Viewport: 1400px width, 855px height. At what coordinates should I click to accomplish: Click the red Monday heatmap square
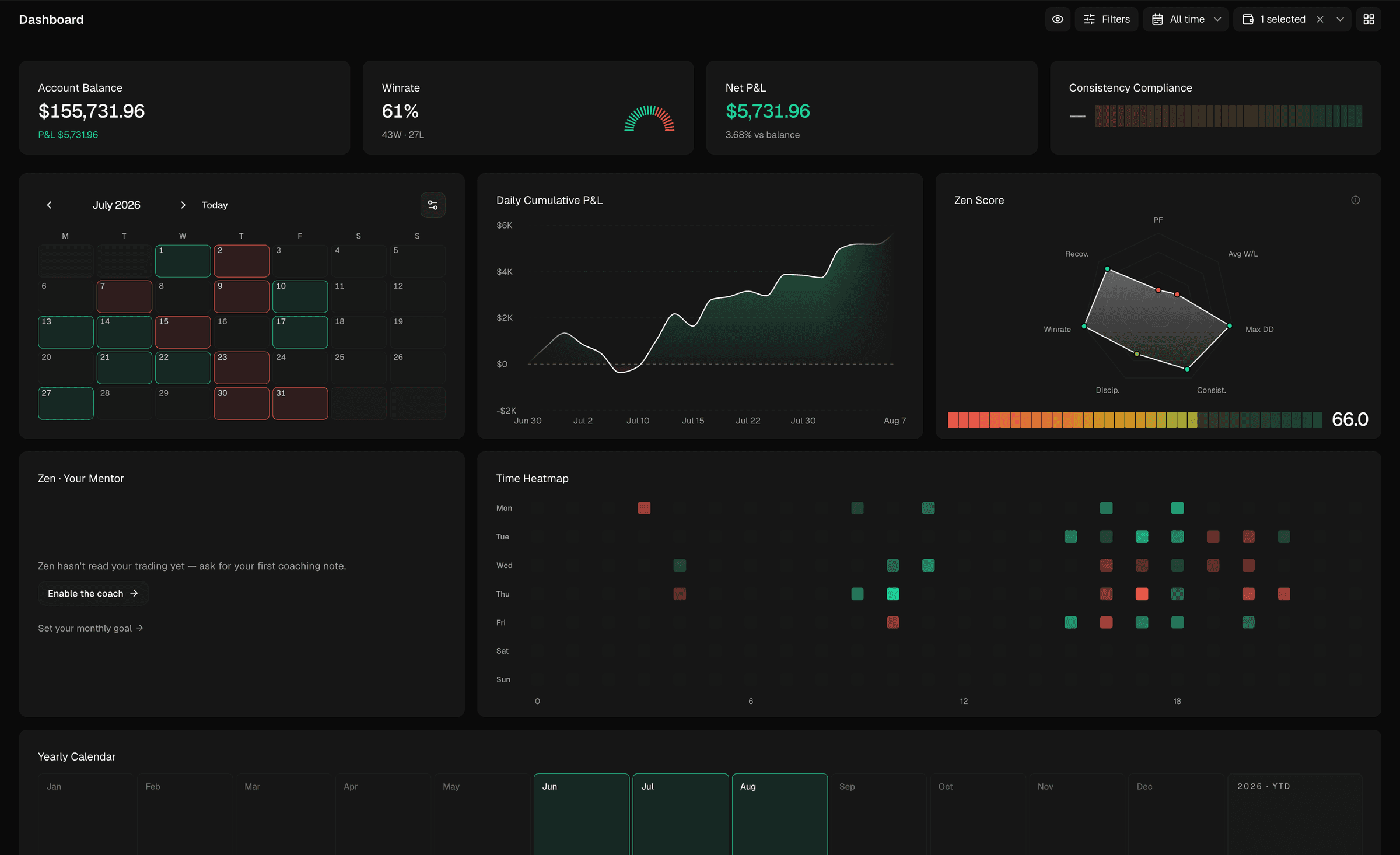coord(644,508)
